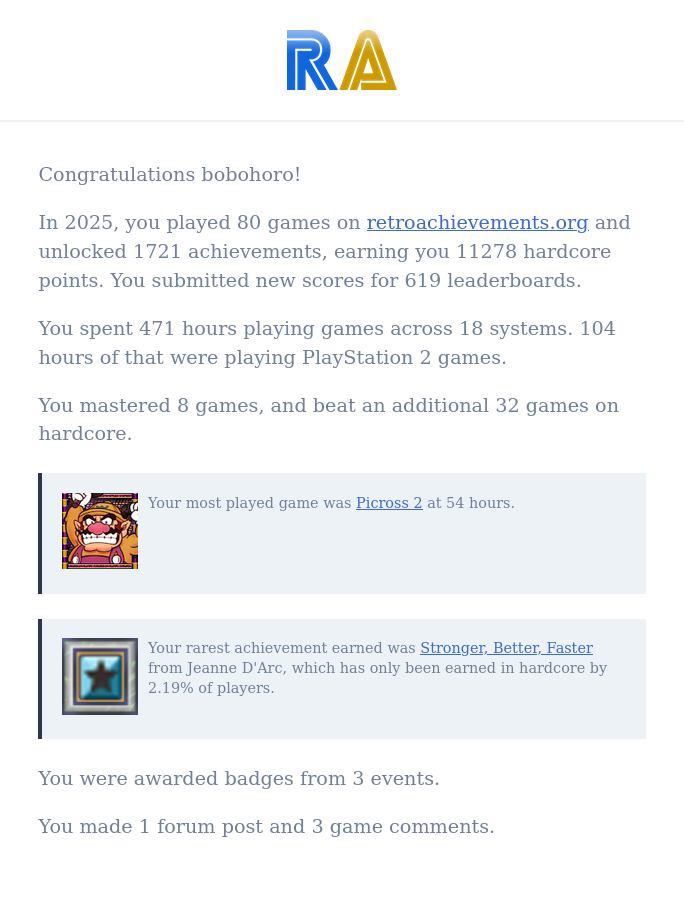Open the Picross 2 Wario game icon
Image resolution: width=684 pixels, height=899 pixels.
(100, 531)
